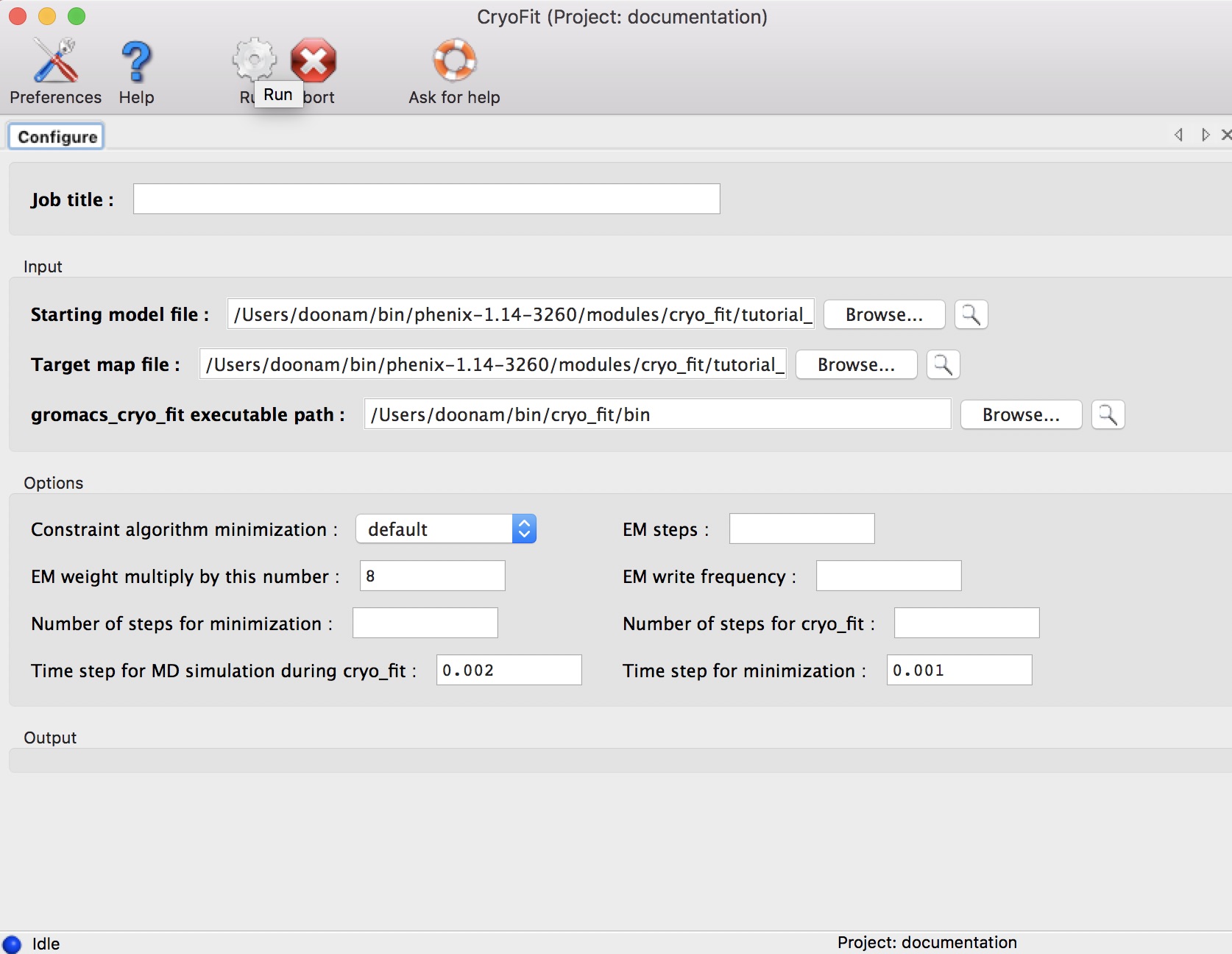Open Constraint algorithm minimization dropdown

coord(523,529)
